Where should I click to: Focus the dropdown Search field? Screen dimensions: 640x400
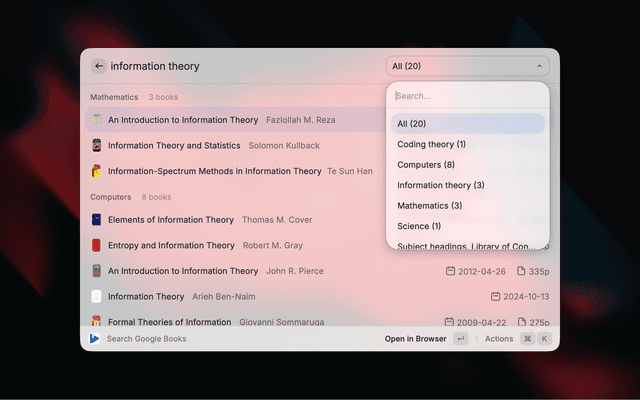(x=467, y=96)
